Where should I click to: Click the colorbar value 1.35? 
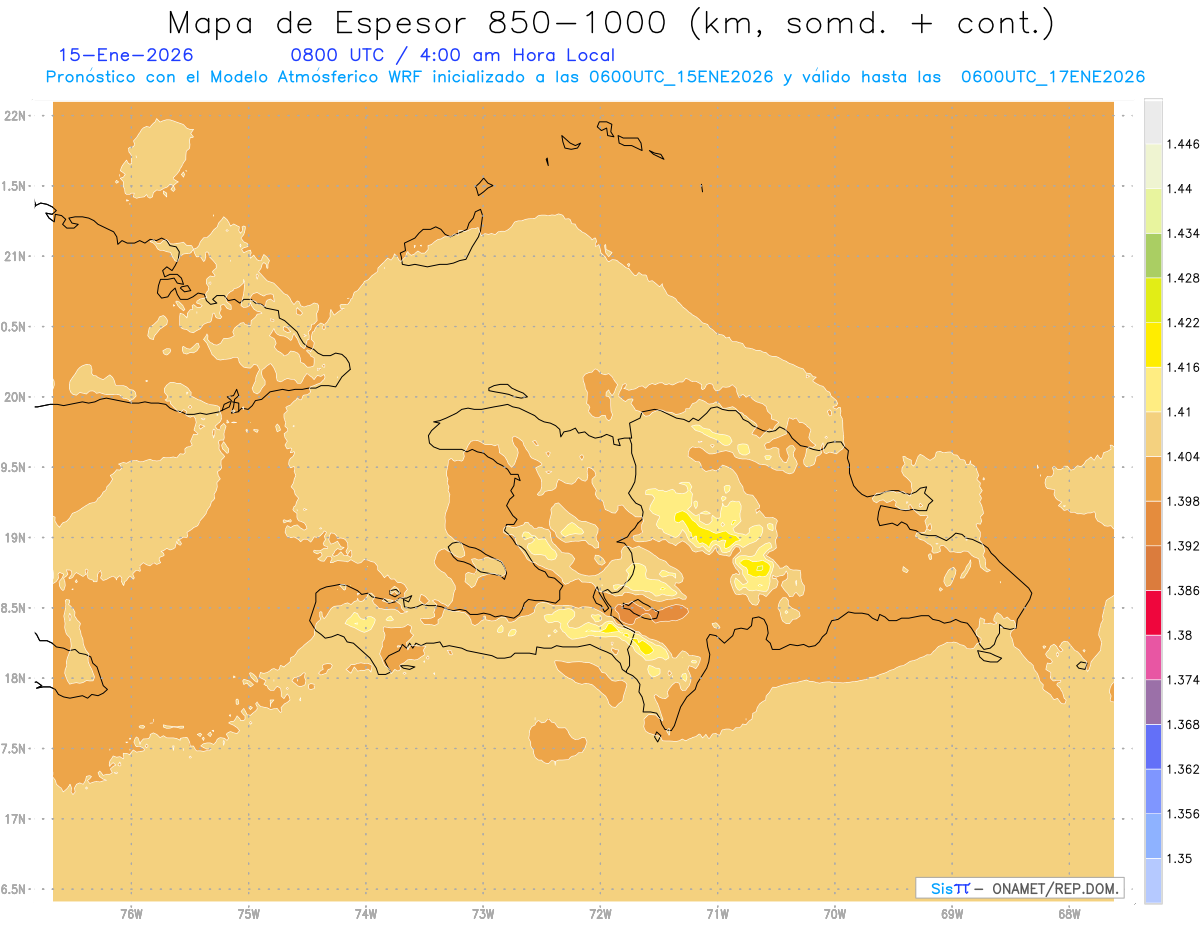coord(1180,858)
